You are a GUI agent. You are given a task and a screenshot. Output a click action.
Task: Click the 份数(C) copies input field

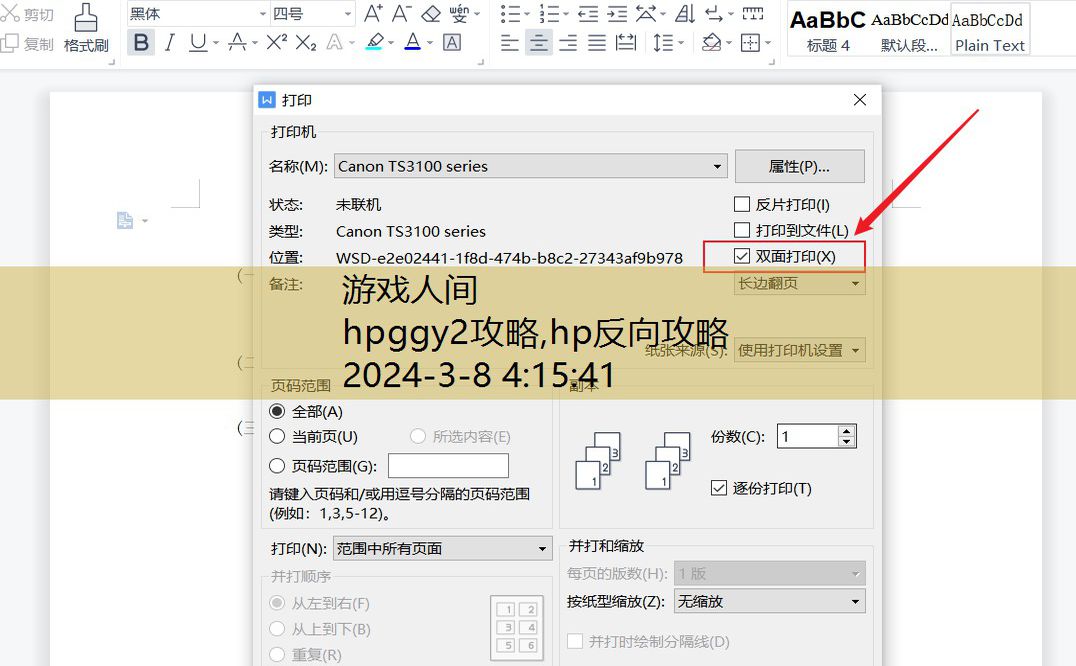(x=807, y=436)
